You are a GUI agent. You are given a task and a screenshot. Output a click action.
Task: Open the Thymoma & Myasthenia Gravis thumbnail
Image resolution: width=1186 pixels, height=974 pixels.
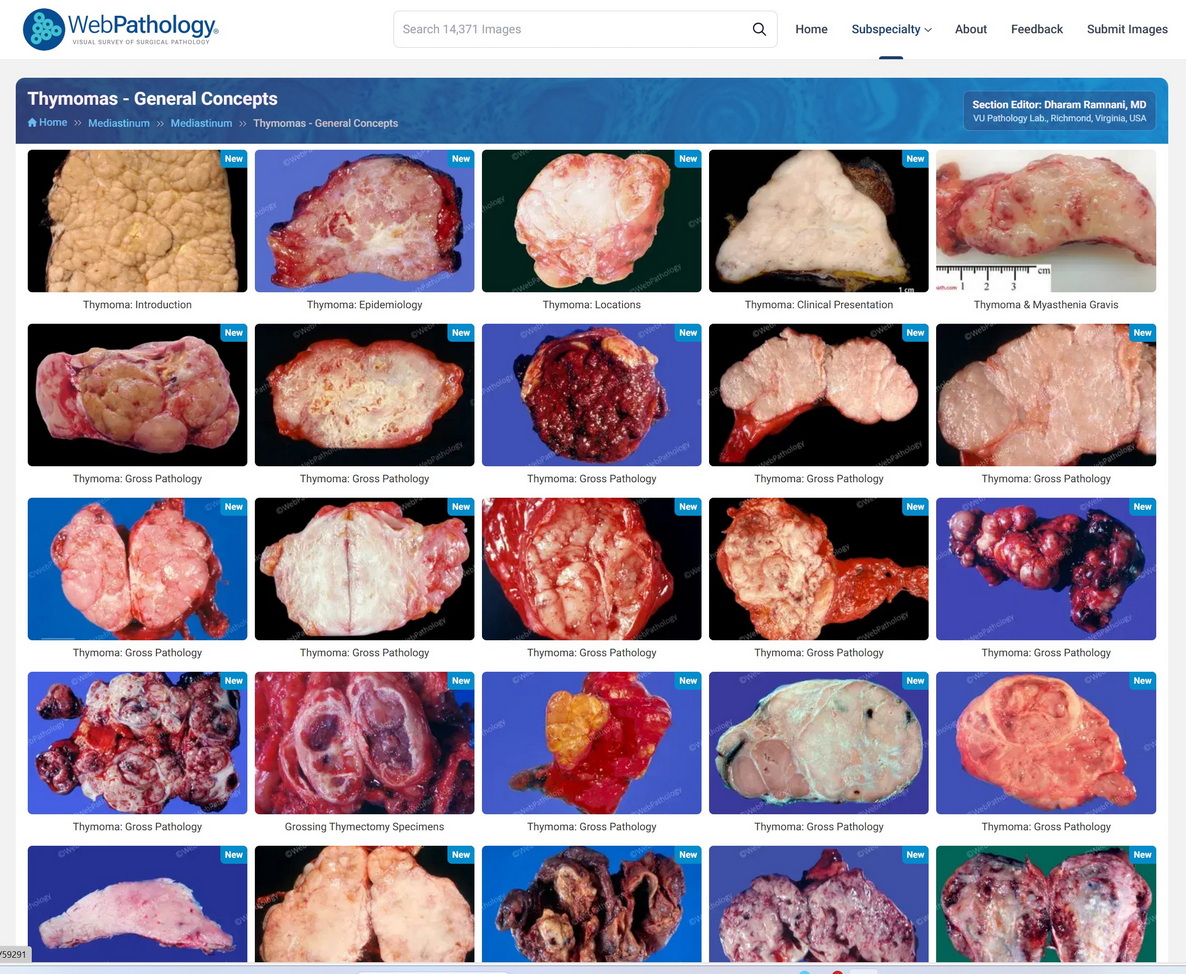(x=1046, y=220)
